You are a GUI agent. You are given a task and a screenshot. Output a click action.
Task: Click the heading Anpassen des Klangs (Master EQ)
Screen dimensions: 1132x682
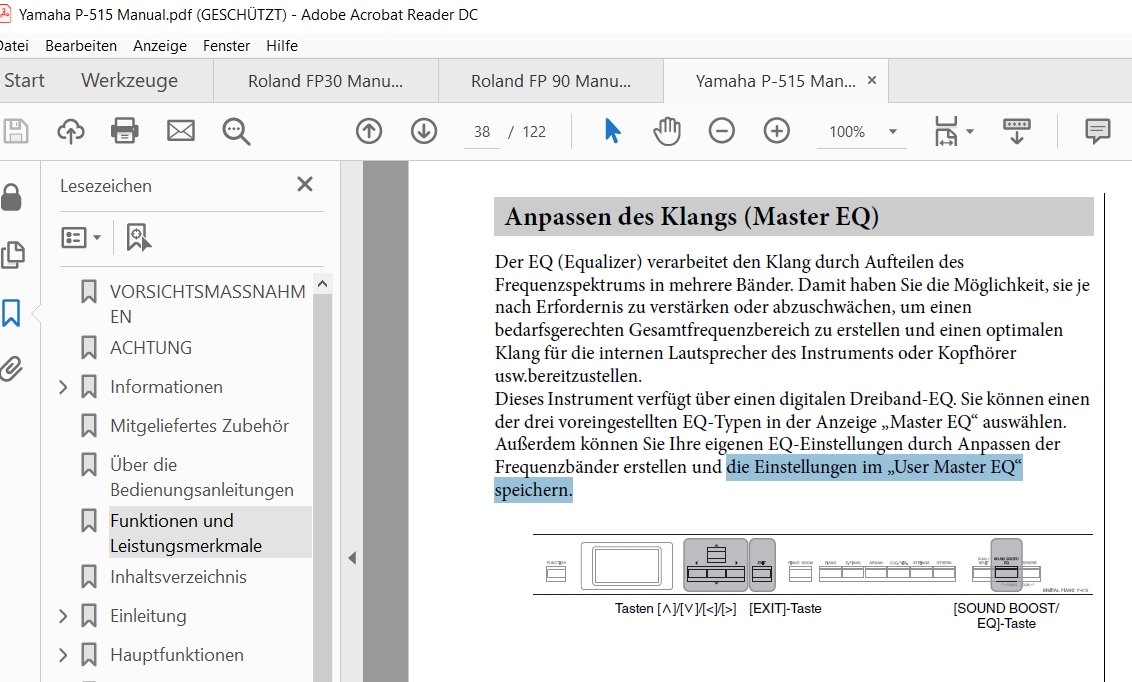[x=692, y=217]
